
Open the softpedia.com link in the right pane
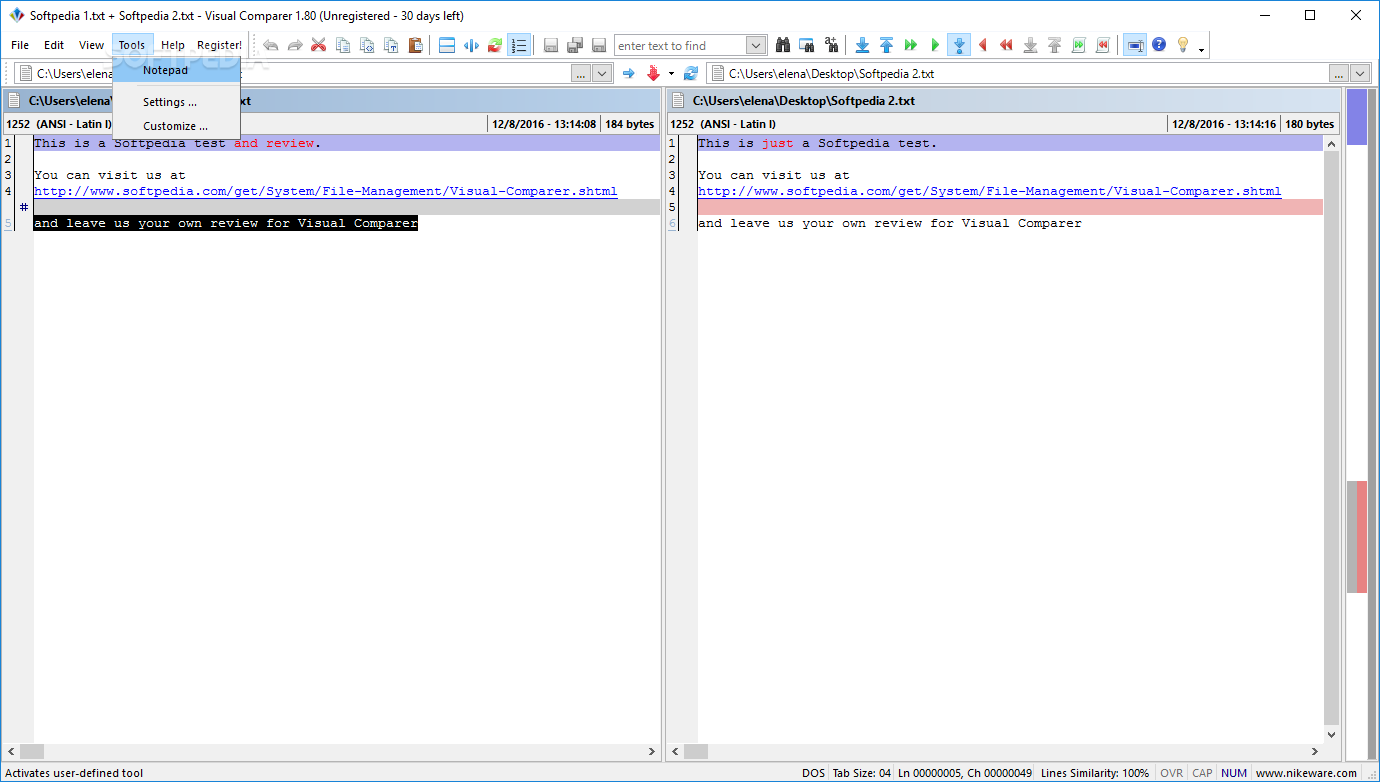(990, 191)
